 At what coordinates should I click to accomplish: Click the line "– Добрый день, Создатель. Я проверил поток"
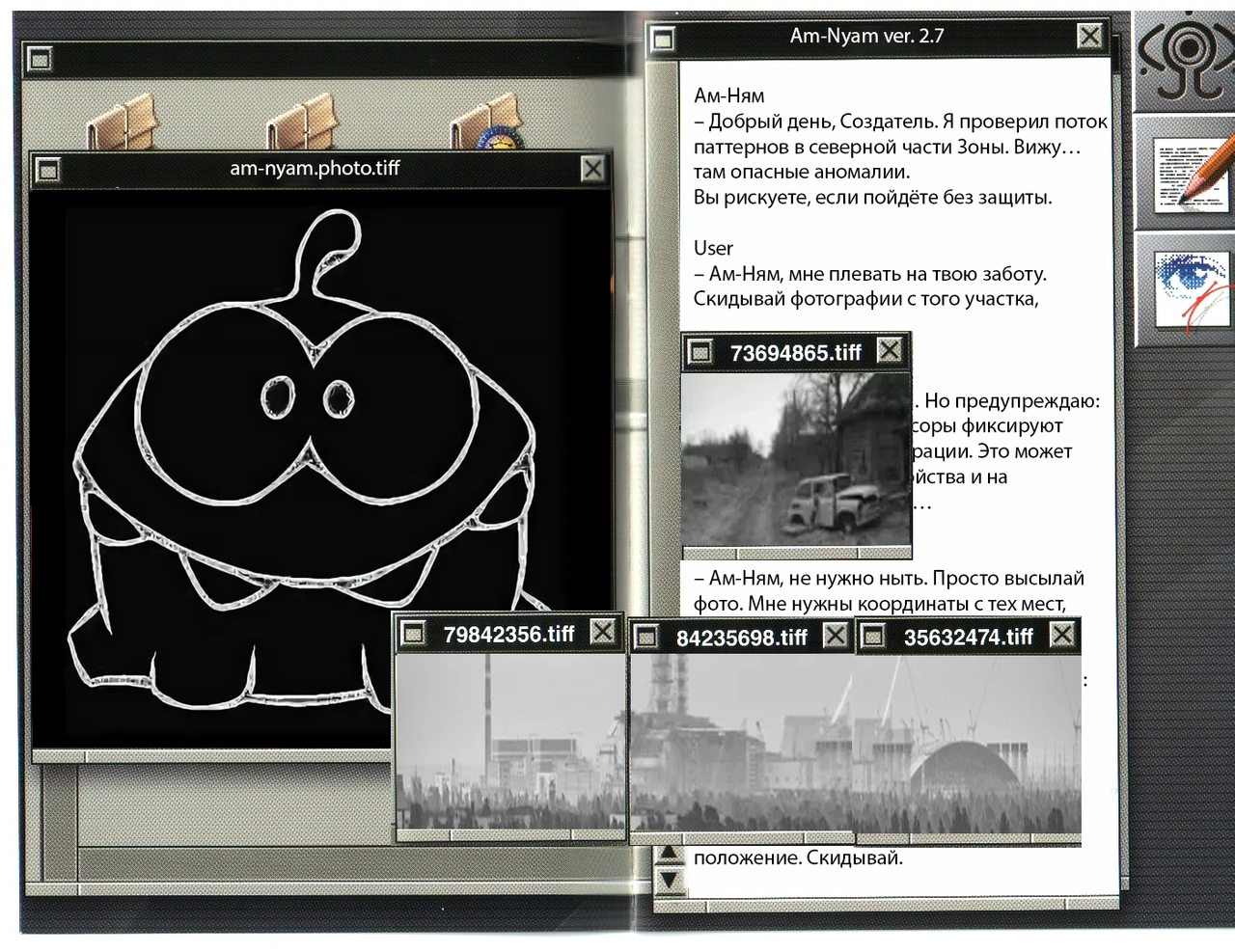tap(901, 122)
